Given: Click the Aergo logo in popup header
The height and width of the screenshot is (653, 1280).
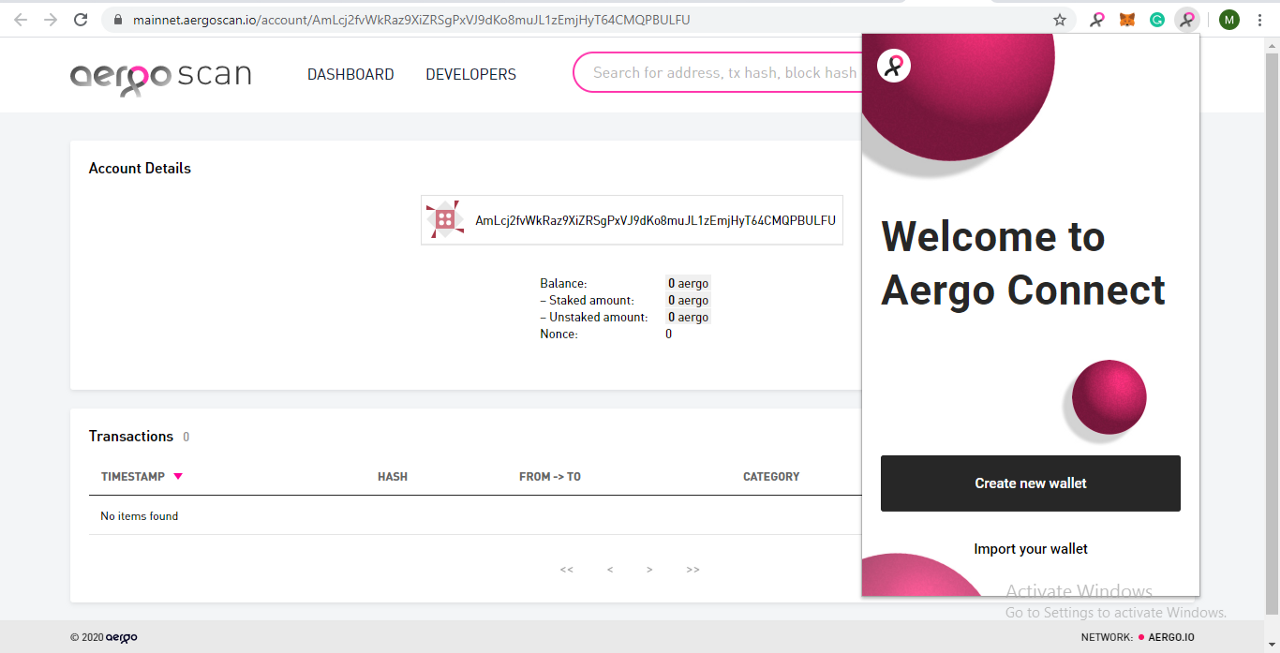Looking at the screenshot, I should pos(894,66).
